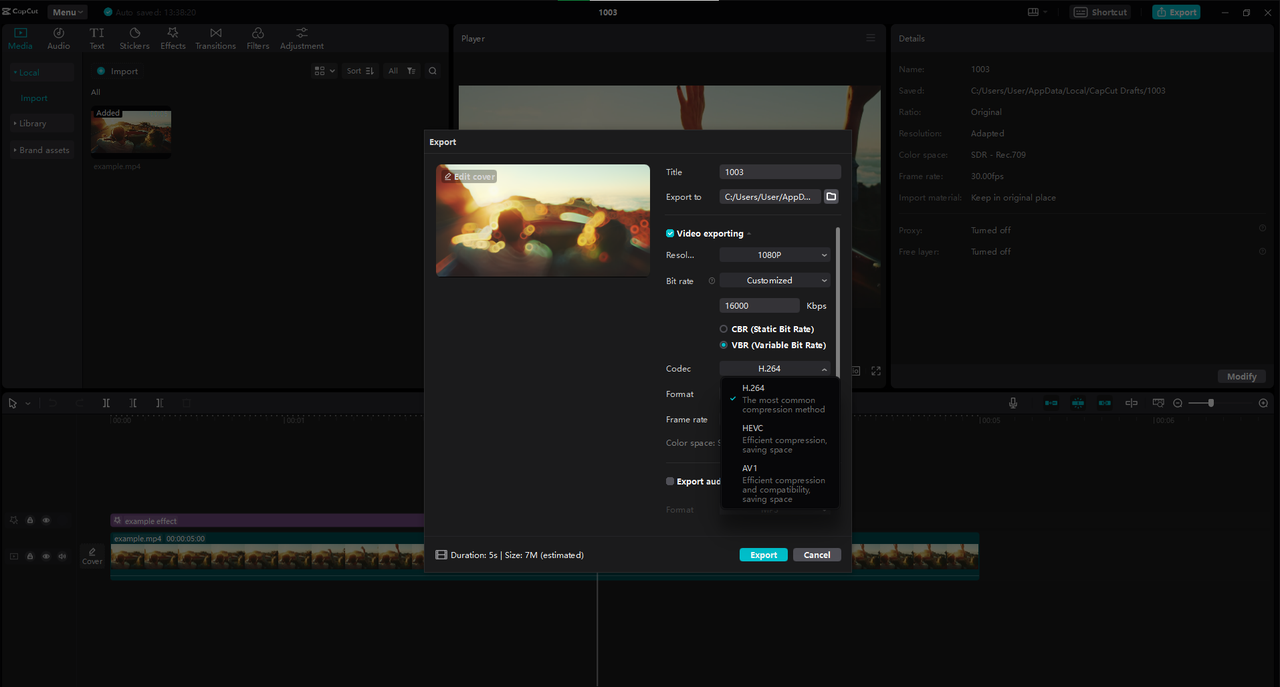
Task: Click the Export to path field
Action: (x=770, y=197)
